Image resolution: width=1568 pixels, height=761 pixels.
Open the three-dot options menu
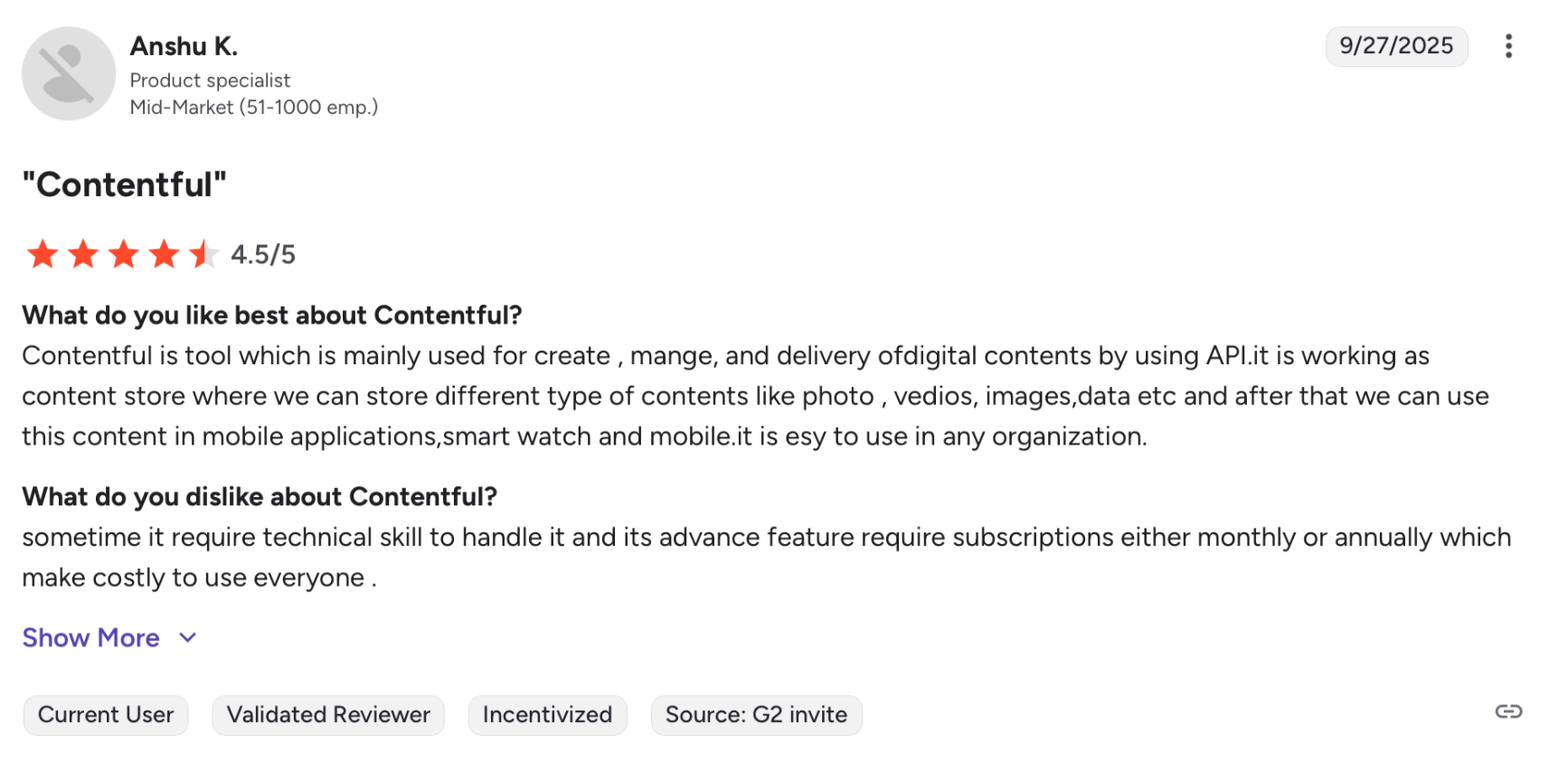point(1508,46)
